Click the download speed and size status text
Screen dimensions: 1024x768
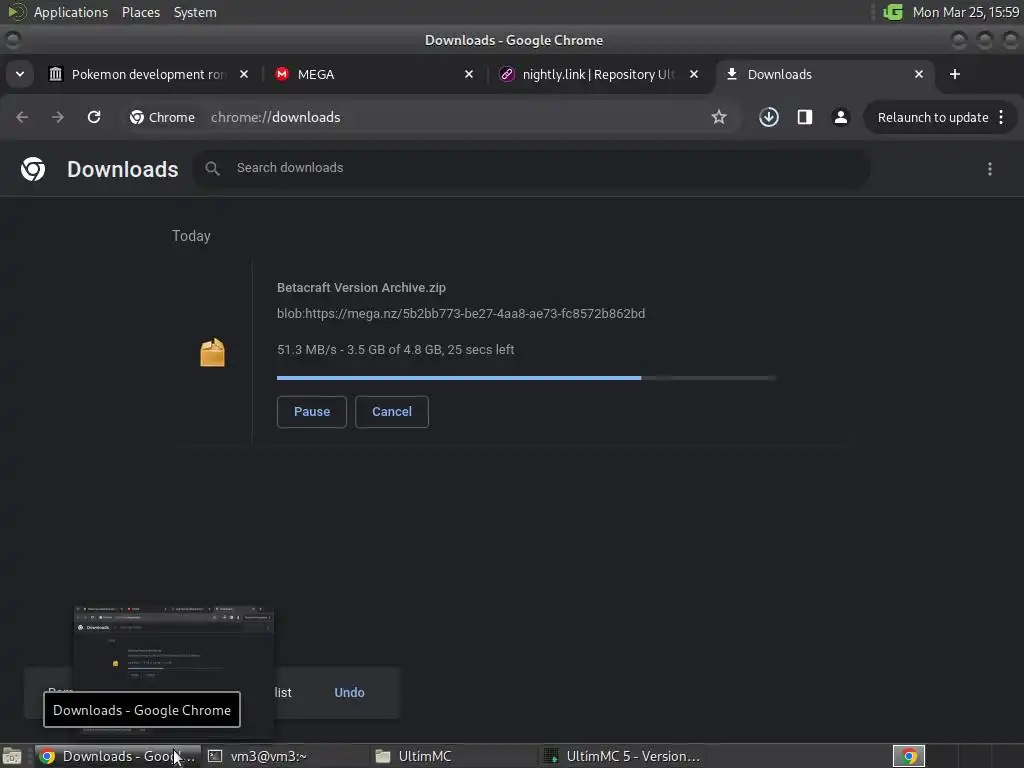tap(395, 350)
